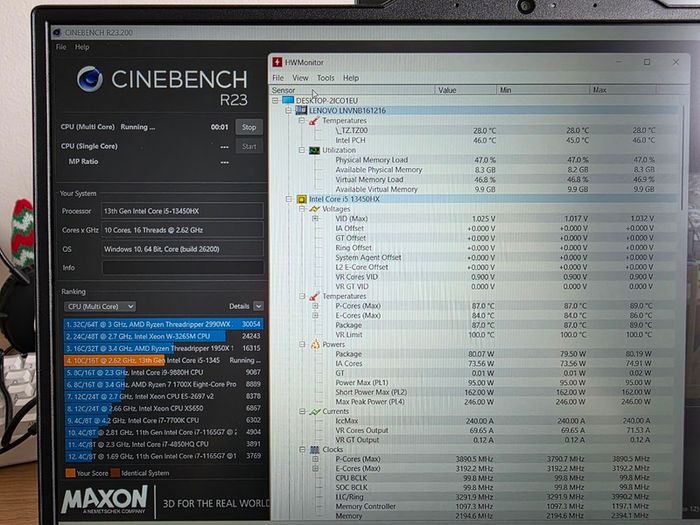
Task: Open HWMonitor File menu
Action: pyautogui.click(x=278, y=78)
